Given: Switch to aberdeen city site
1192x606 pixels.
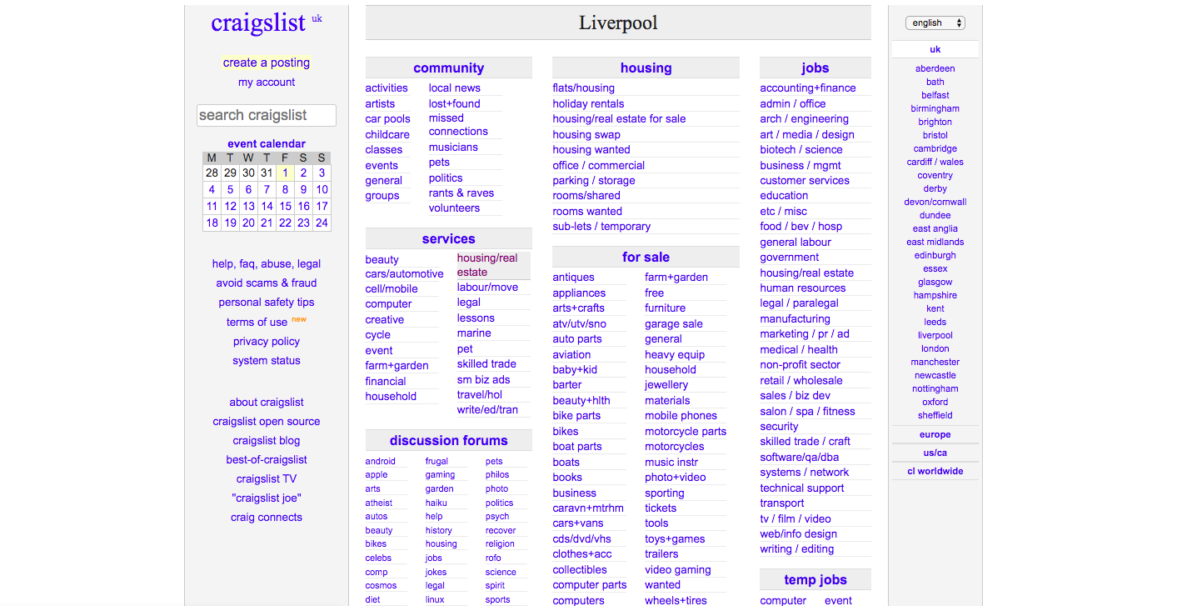Looking at the screenshot, I should tap(935, 68).
